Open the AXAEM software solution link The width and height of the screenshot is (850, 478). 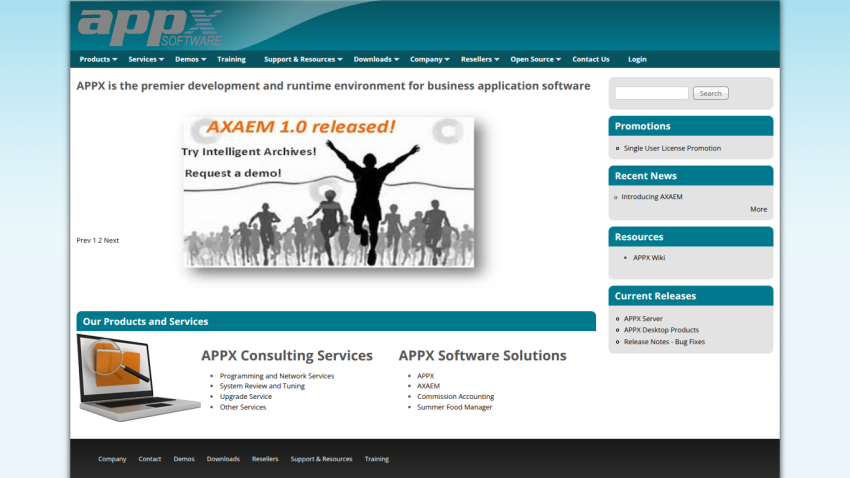[428, 386]
